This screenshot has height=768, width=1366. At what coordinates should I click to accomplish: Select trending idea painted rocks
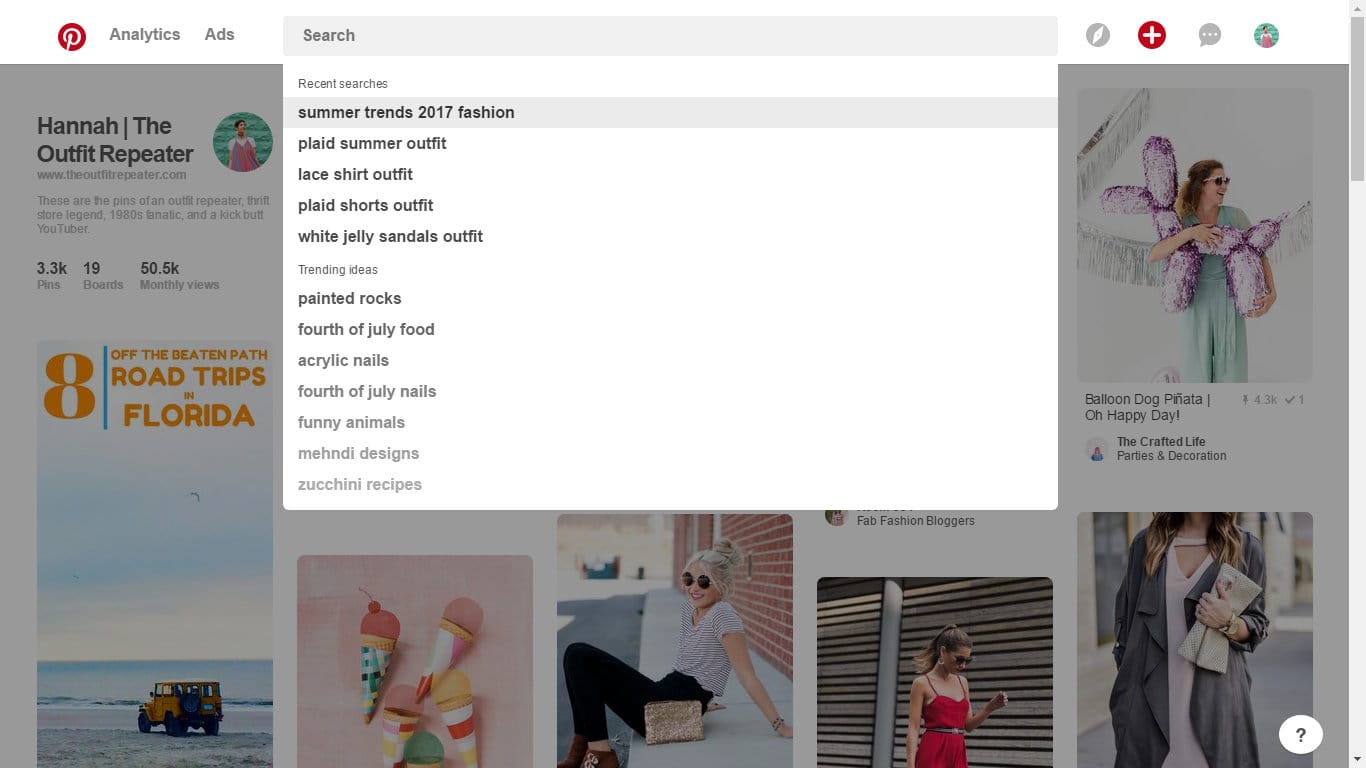349,298
